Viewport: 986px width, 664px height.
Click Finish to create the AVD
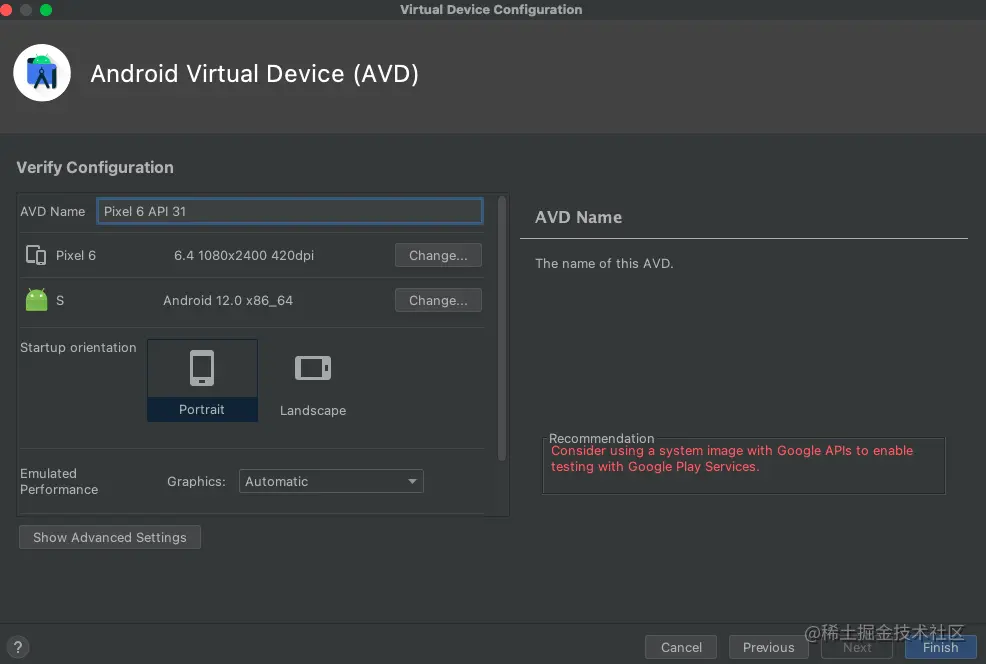[x=940, y=647]
